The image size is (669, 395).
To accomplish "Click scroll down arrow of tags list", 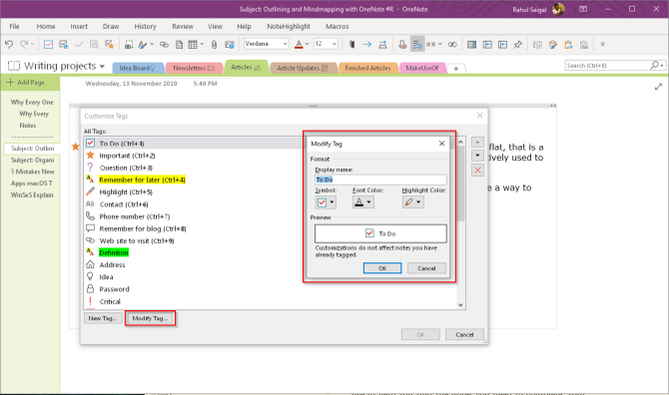I will point(460,305).
